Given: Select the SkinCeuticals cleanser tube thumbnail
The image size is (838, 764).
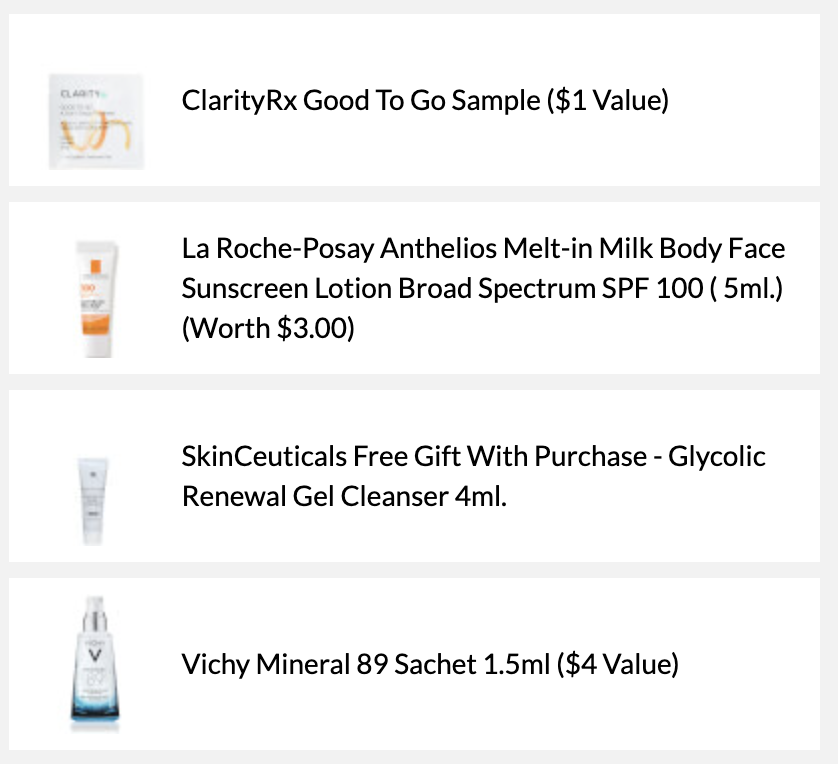Looking at the screenshot, I should click(93, 501).
